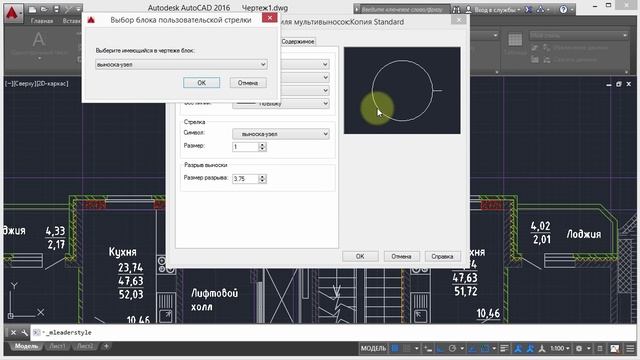Increase arrow Размер with the up spinner

pyautogui.click(x=262, y=144)
